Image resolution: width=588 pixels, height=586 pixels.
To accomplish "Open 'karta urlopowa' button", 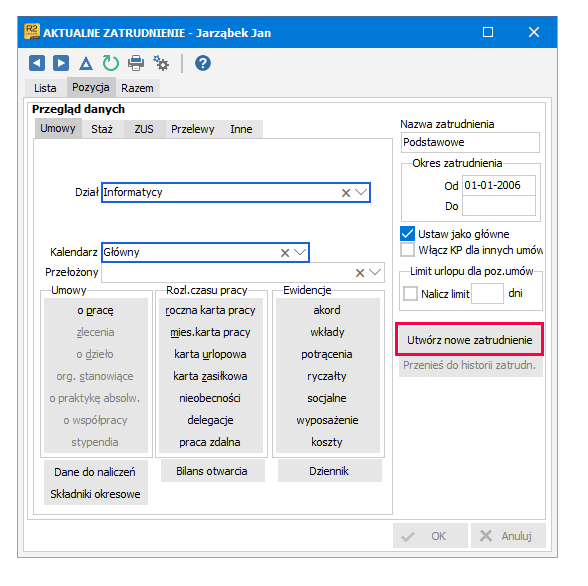I will tap(210, 354).
